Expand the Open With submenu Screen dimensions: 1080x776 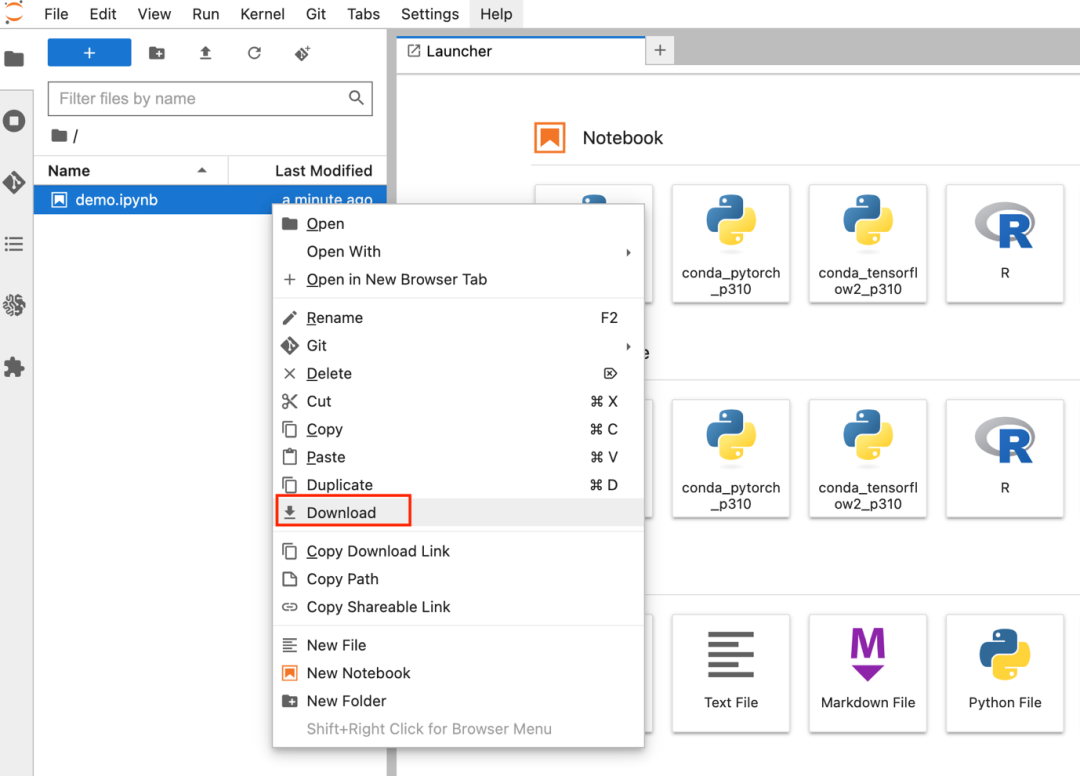tap(459, 251)
